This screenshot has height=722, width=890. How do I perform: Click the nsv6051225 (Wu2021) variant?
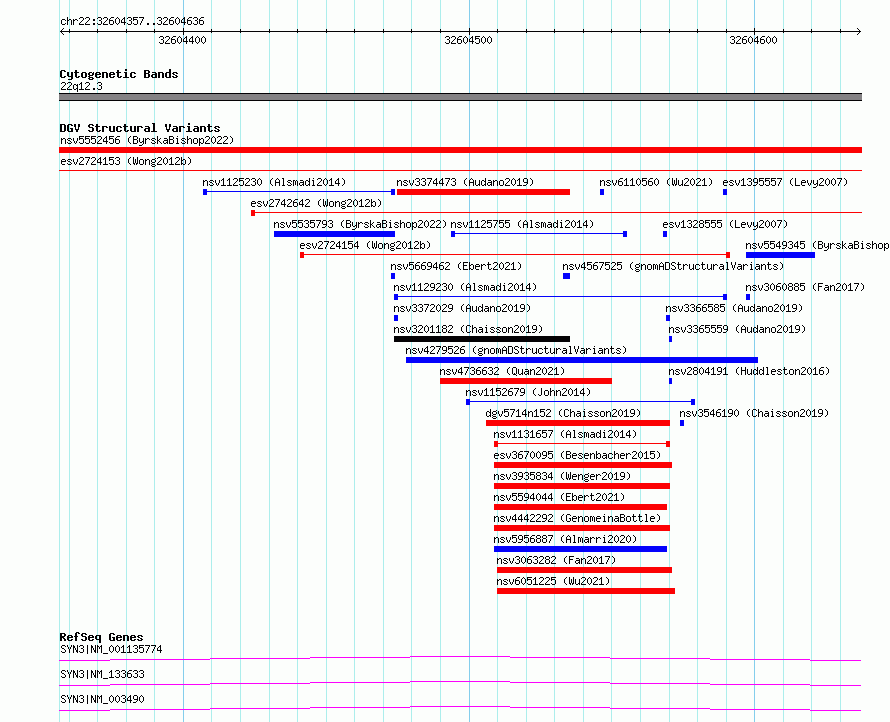point(586,591)
